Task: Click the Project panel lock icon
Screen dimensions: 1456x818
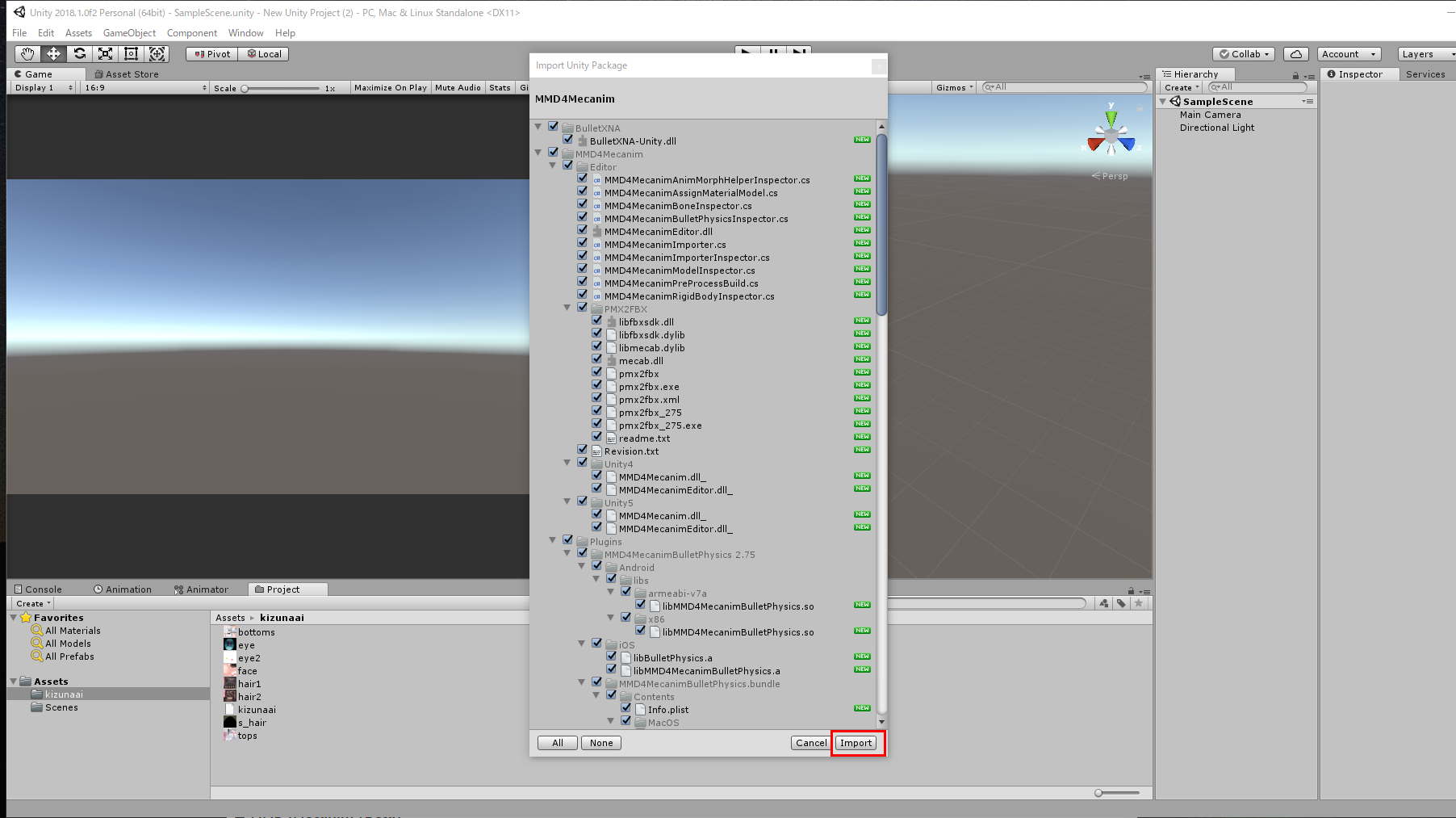Action: tap(1132, 590)
